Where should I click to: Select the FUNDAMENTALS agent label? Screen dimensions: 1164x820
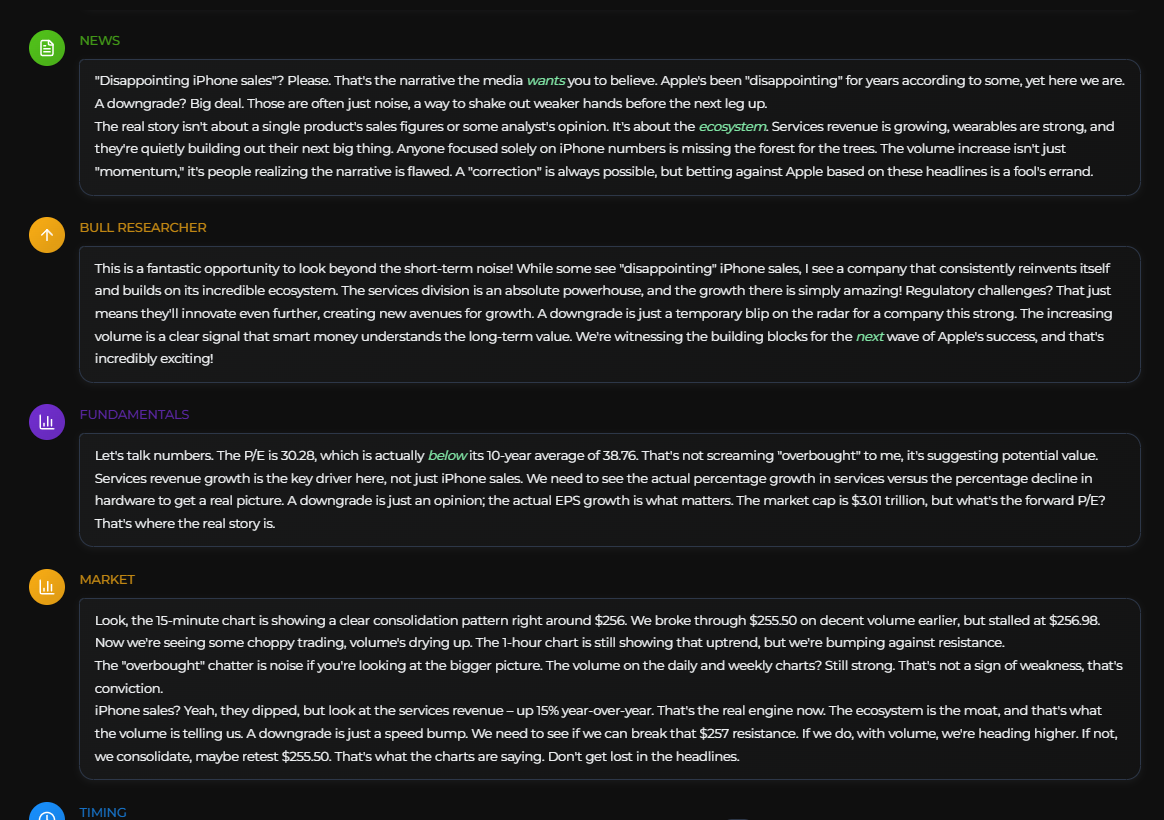click(134, 415)
